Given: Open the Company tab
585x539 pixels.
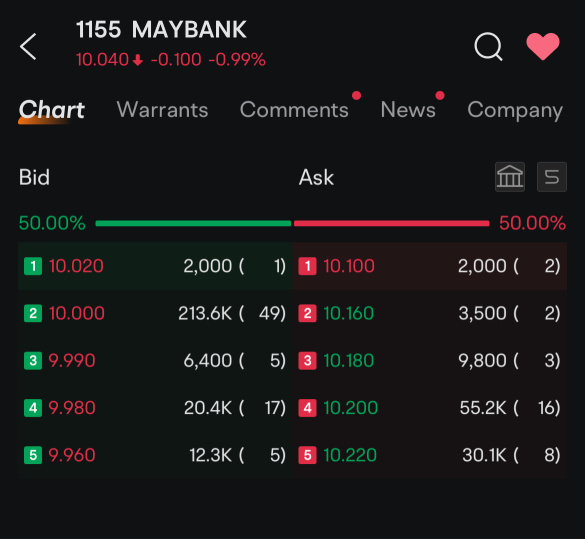Looking at the screenshot, I should point(515,110).
